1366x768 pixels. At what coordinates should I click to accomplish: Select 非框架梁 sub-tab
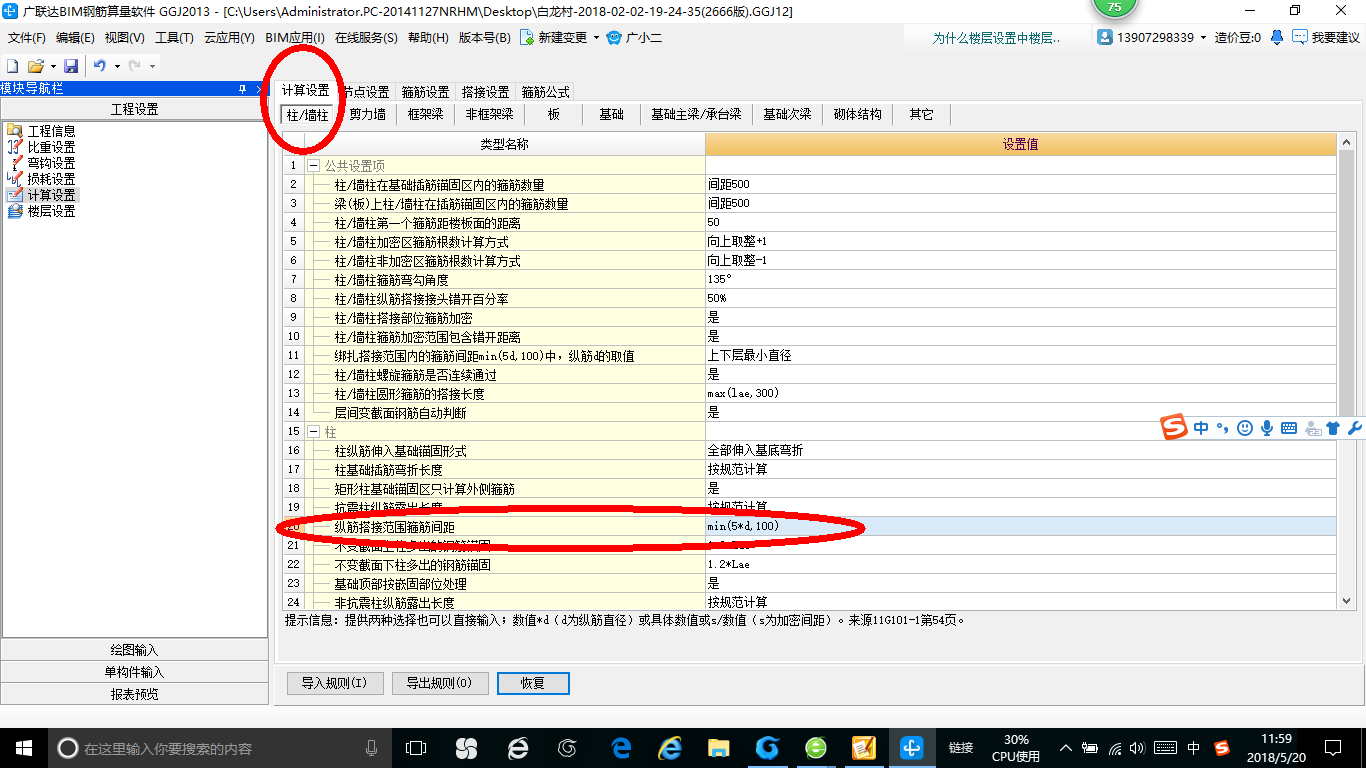pos(490,115)
